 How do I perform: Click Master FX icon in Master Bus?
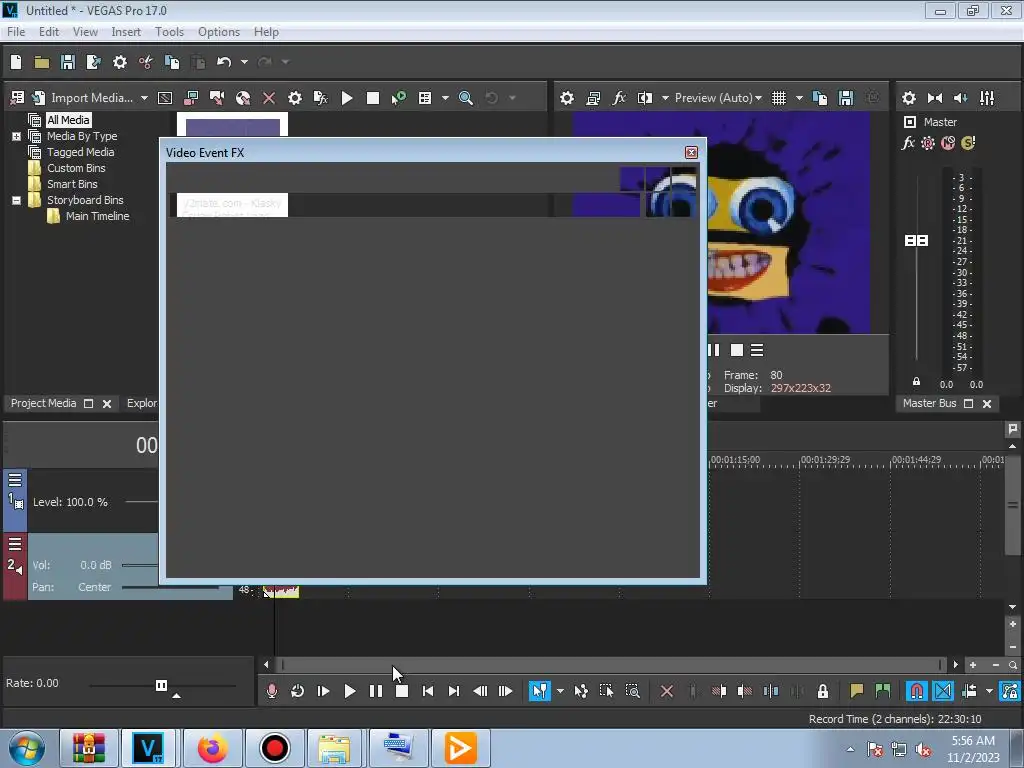click(908, 143)
